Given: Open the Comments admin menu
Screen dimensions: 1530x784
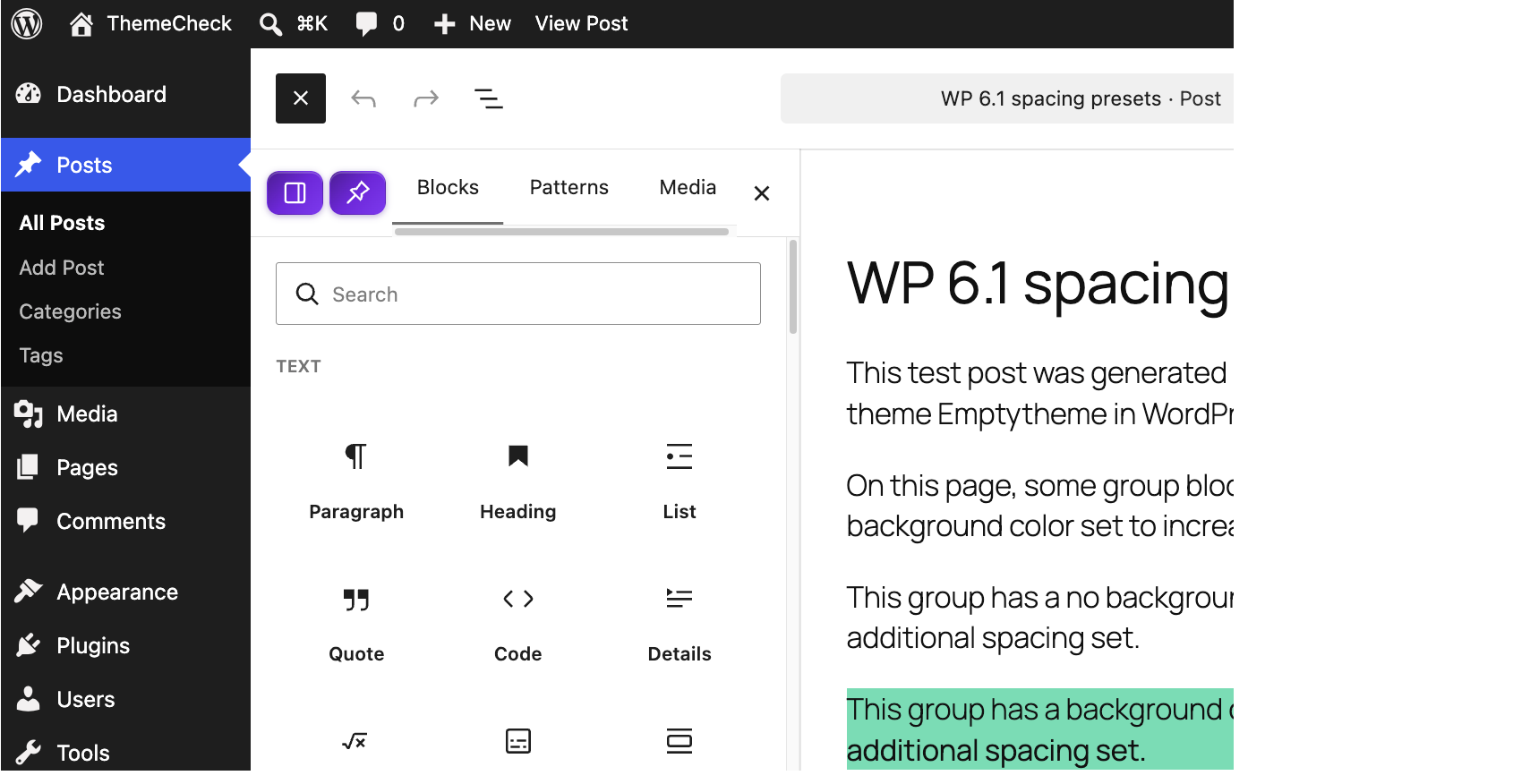Looking at the screenshot, I should 125,521.
